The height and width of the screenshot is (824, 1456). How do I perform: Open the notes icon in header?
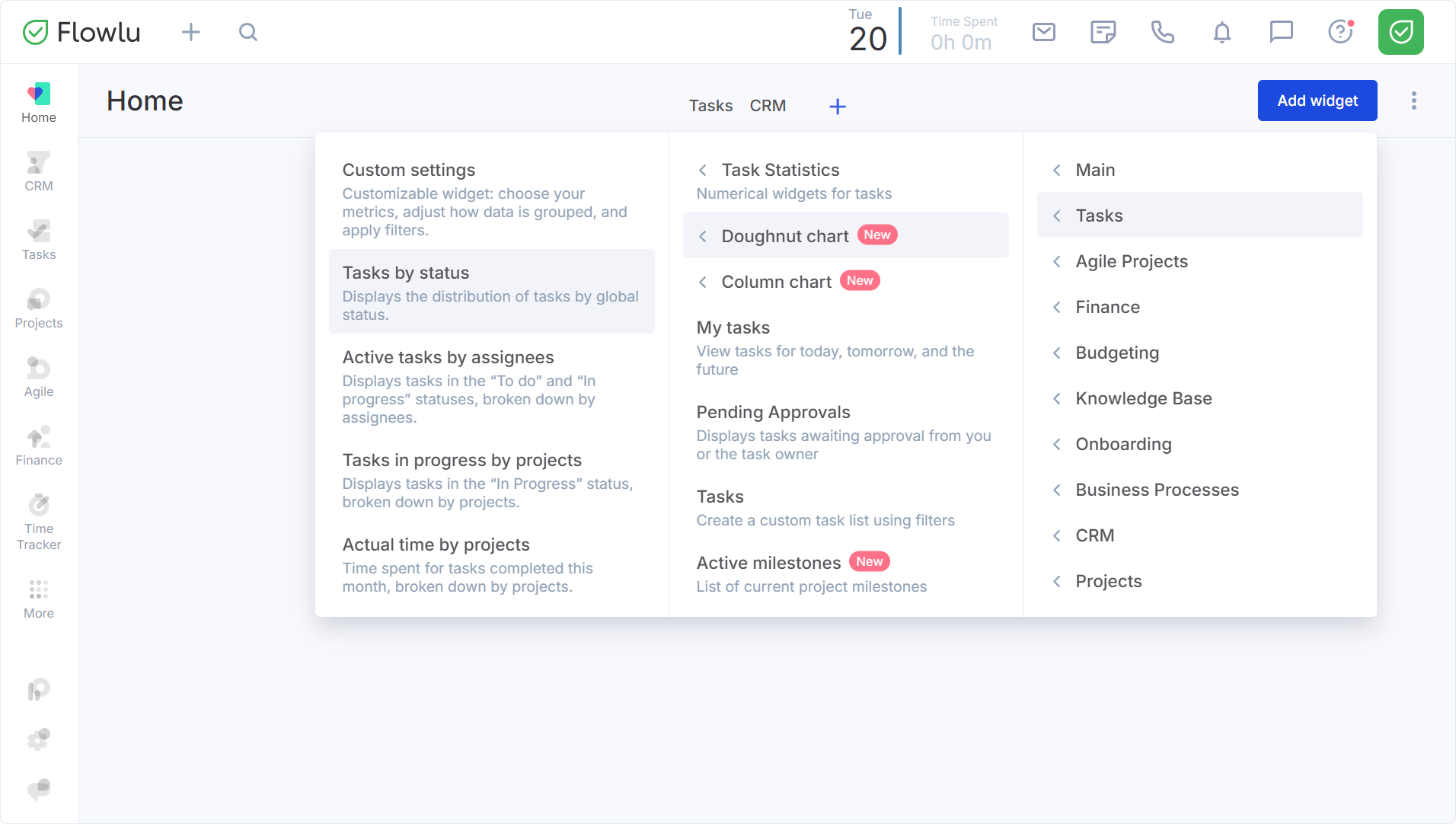pyautogui.click(x=1103, y=32)
